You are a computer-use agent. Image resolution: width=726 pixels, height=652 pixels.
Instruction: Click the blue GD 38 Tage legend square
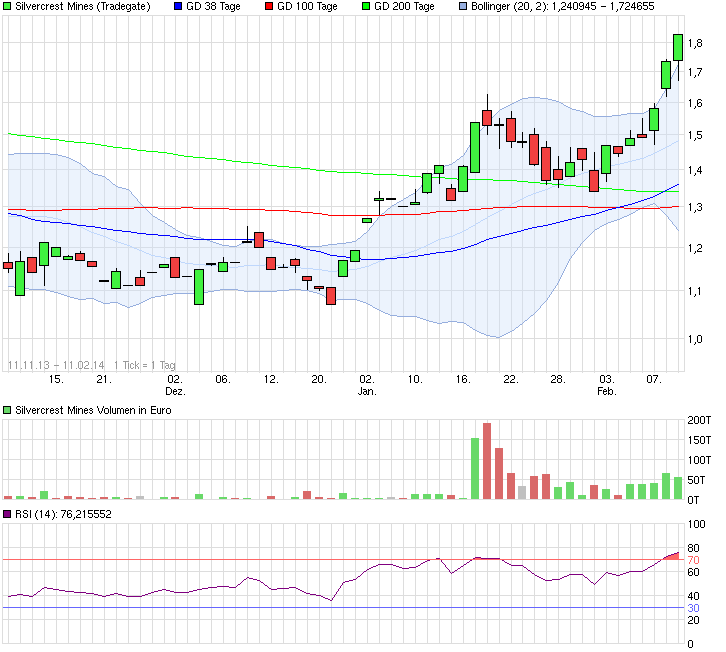[x=178, y=7]
